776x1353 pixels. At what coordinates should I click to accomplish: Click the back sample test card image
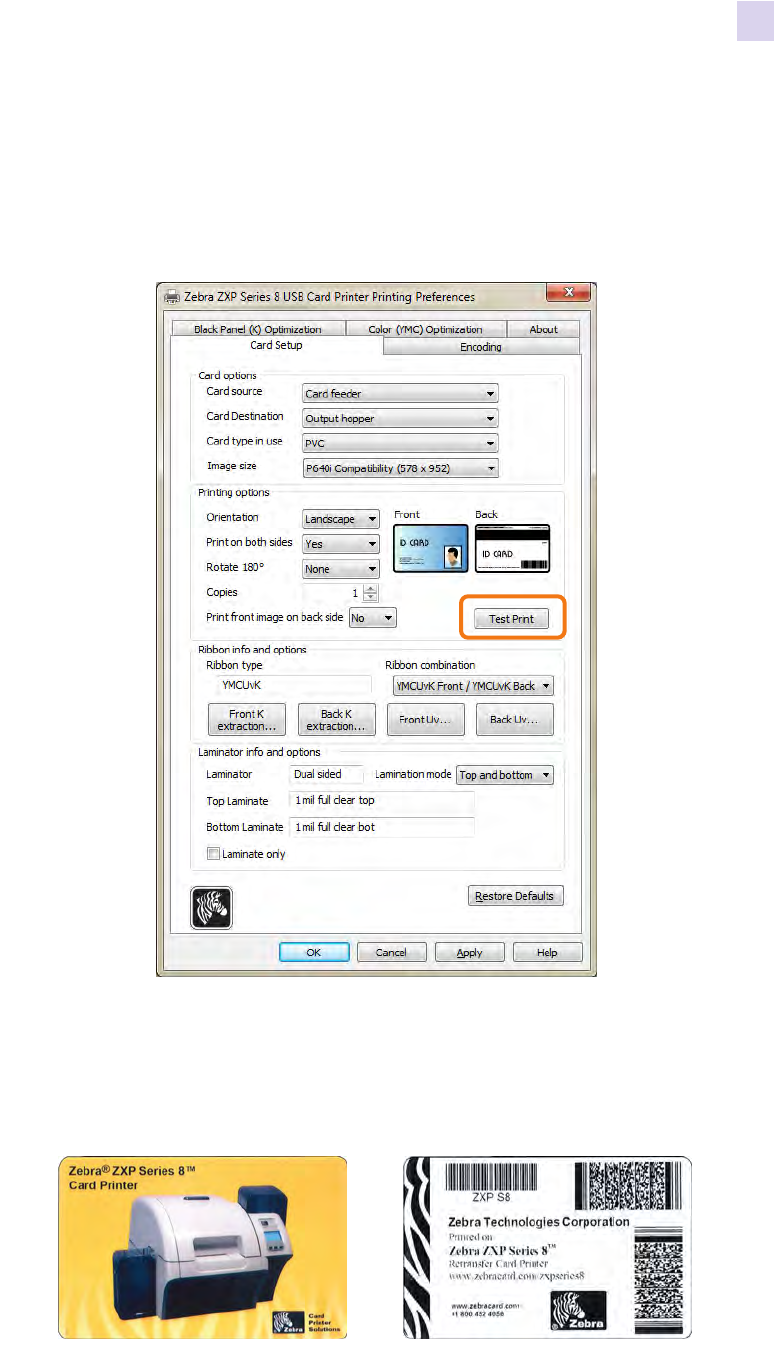(547, 1247)
